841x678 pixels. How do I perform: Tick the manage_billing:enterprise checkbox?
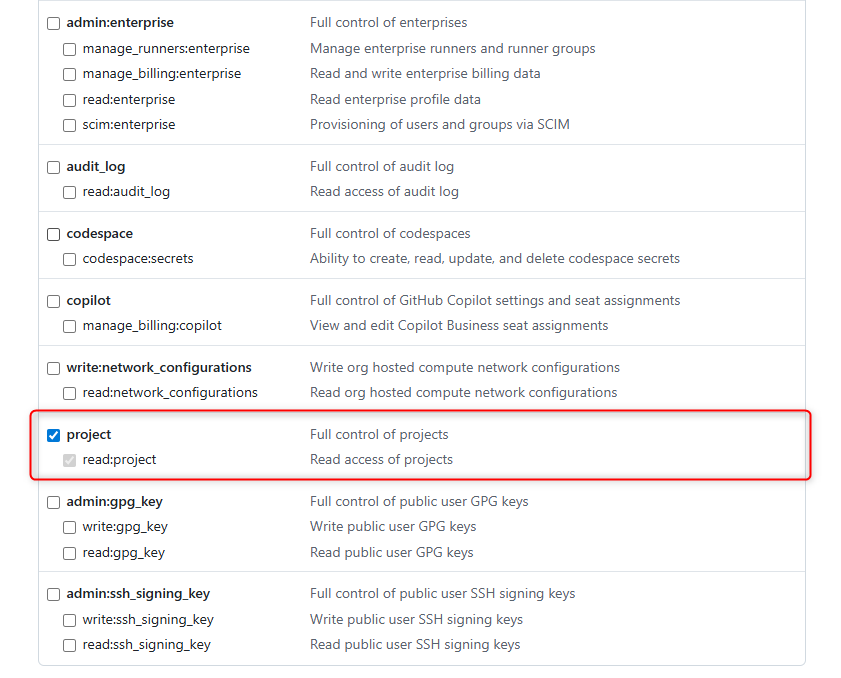pos(70,74)
